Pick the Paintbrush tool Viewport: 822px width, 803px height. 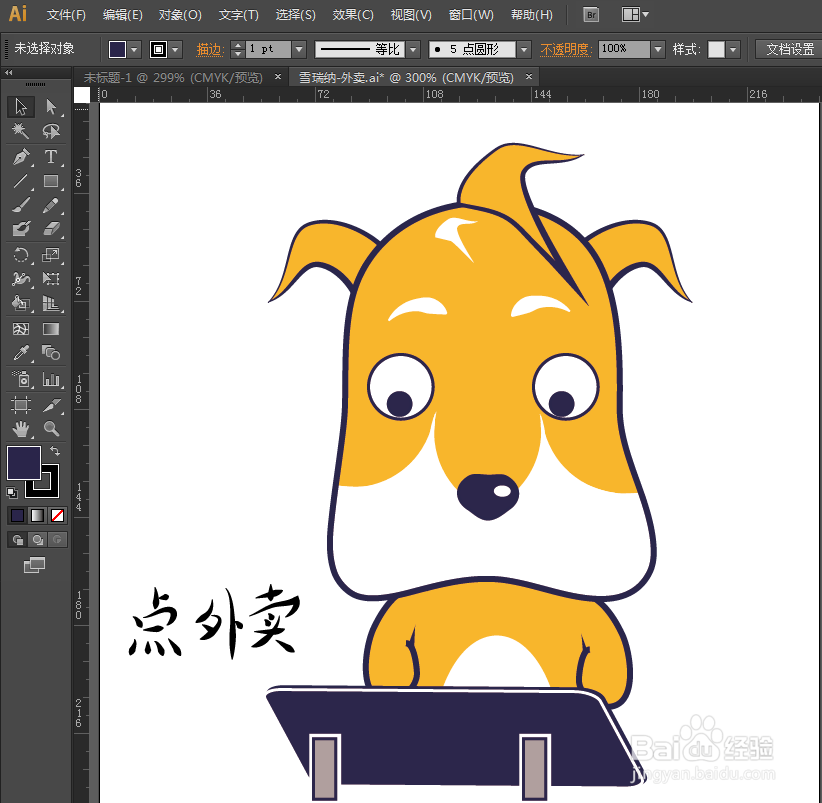20,205
